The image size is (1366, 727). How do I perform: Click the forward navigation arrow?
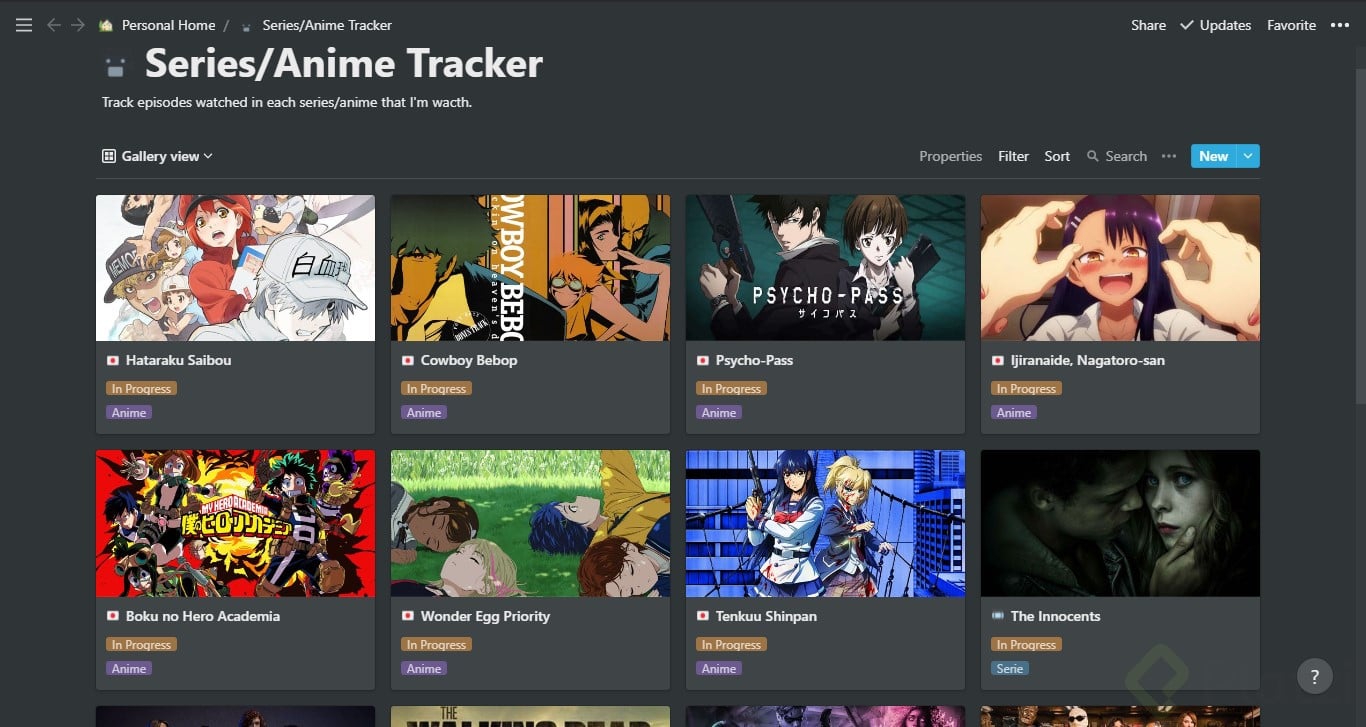click(x=76, y=25)
